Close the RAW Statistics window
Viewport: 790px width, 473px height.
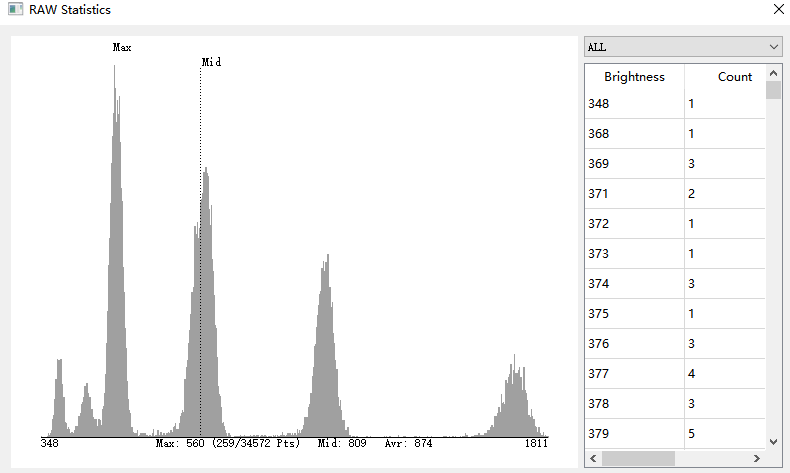pos(779,10)
